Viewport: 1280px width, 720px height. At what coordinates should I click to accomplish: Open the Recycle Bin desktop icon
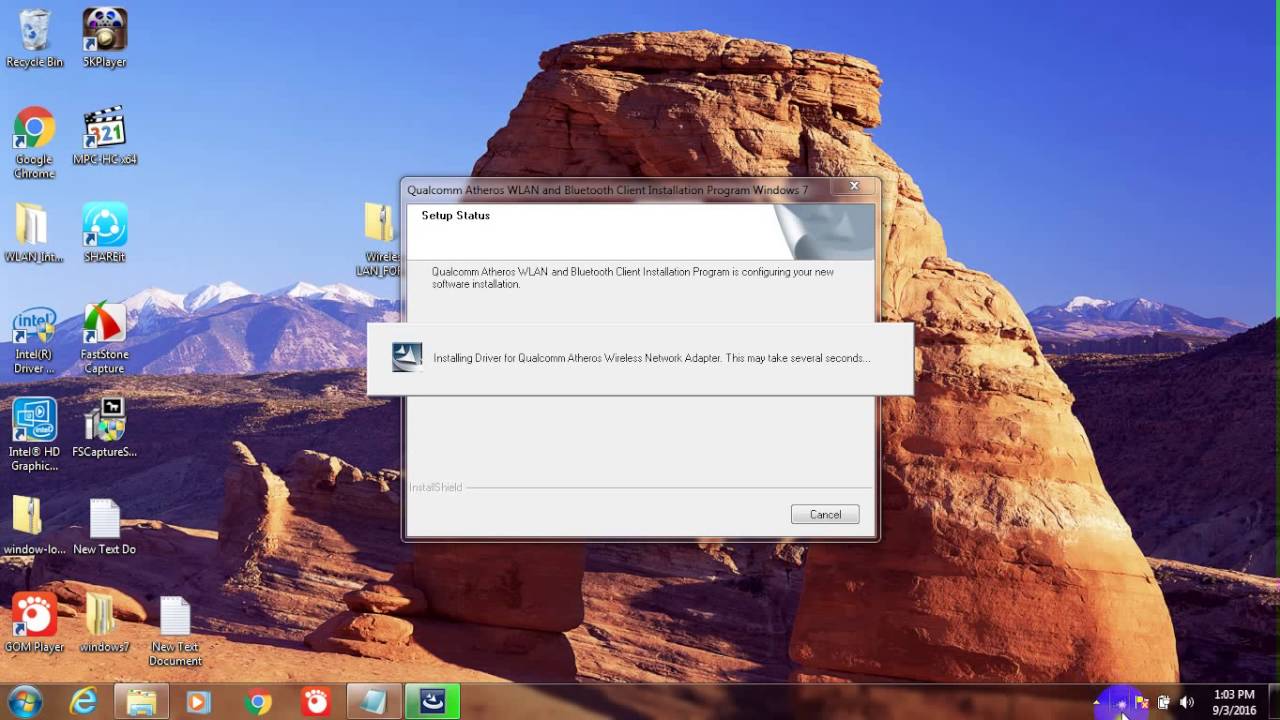coord(34,38)
